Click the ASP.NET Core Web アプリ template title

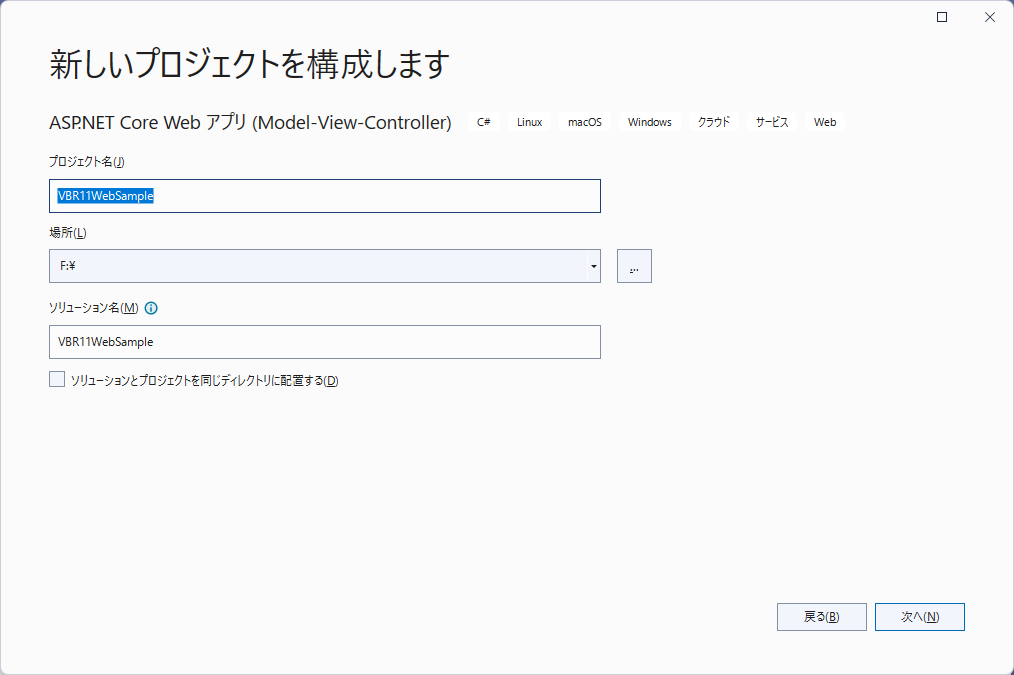[250, 122]
